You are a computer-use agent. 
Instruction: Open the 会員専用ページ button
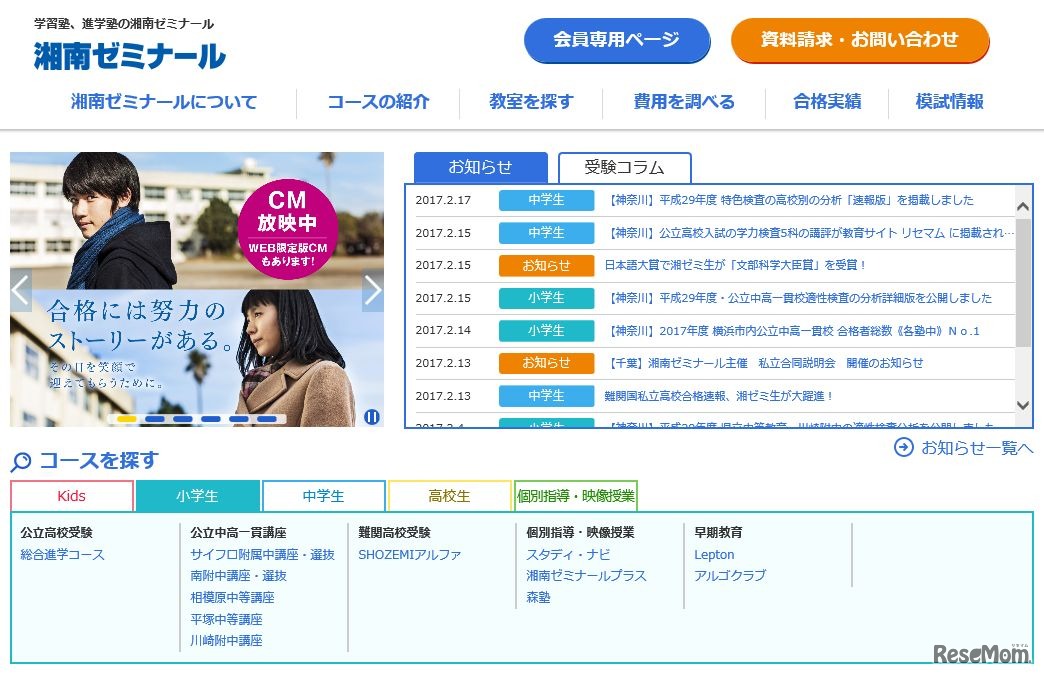(x=617, y=40)
